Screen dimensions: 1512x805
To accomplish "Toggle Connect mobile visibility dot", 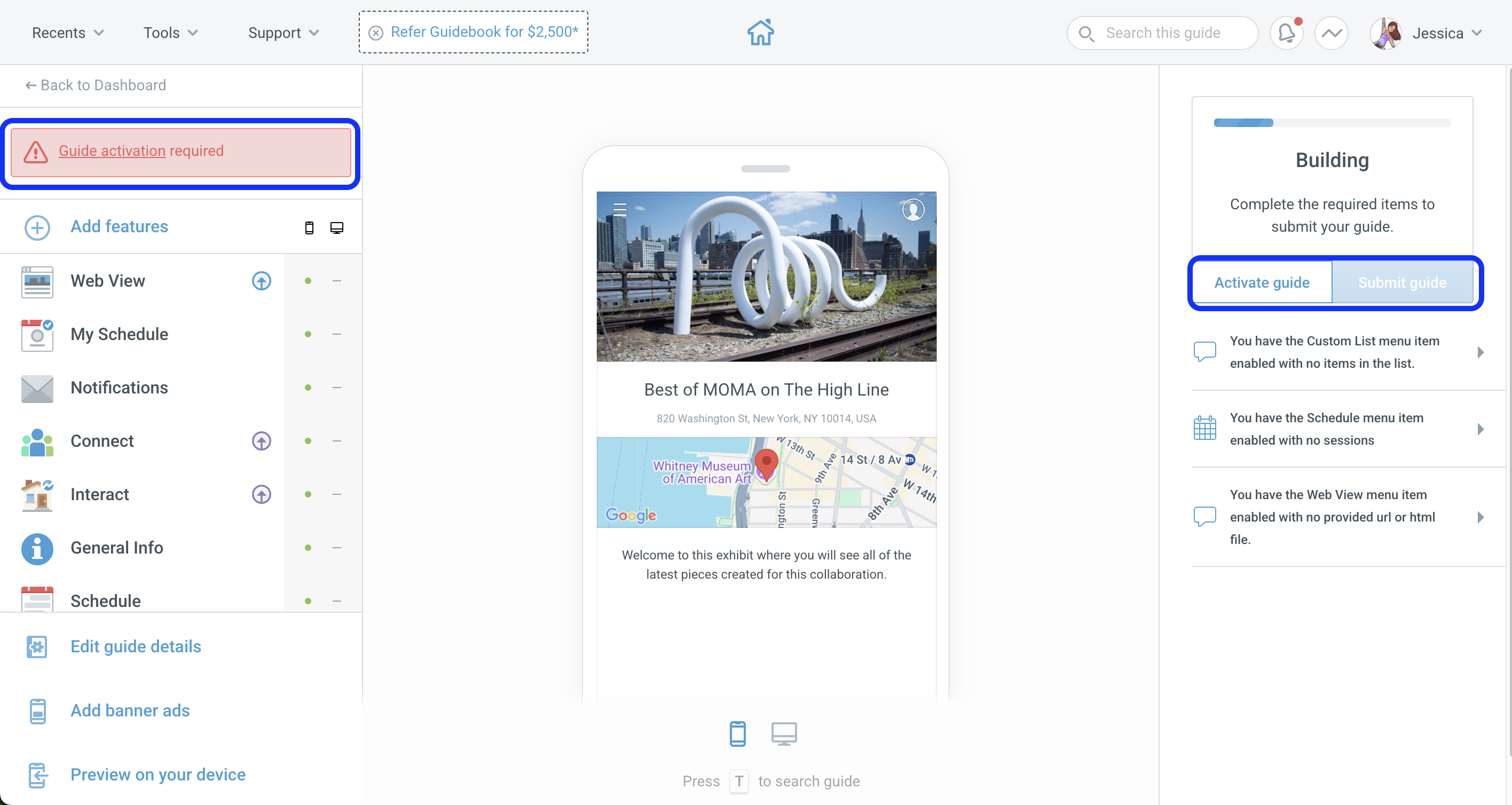I will [x=308, y=441].
